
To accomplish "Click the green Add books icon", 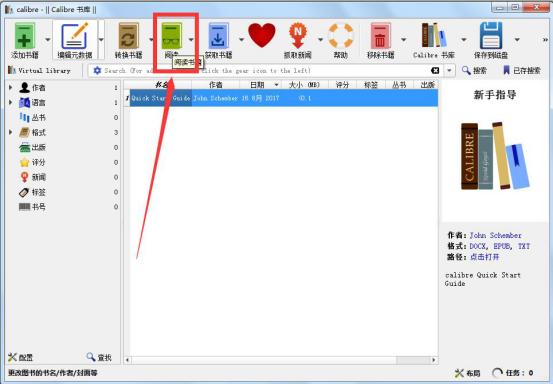I will (x=24, y=36).
